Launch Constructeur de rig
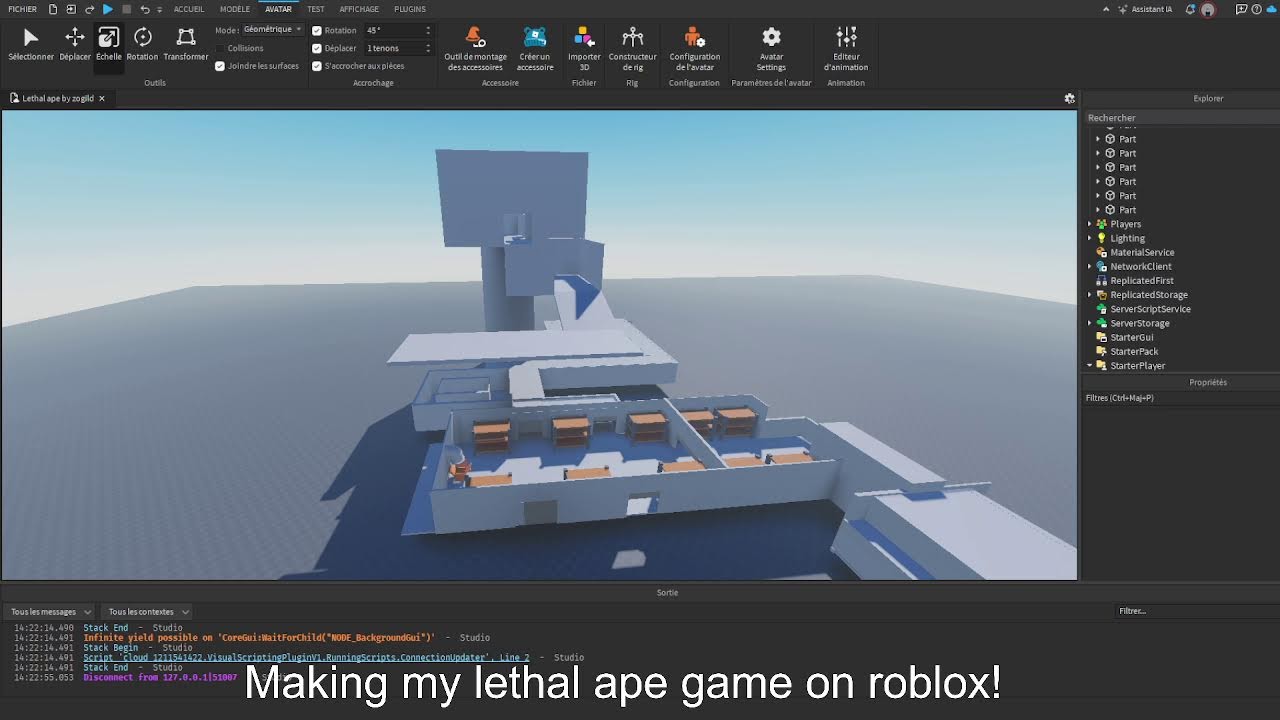The image size is (1280, 720). coord(632,49)
